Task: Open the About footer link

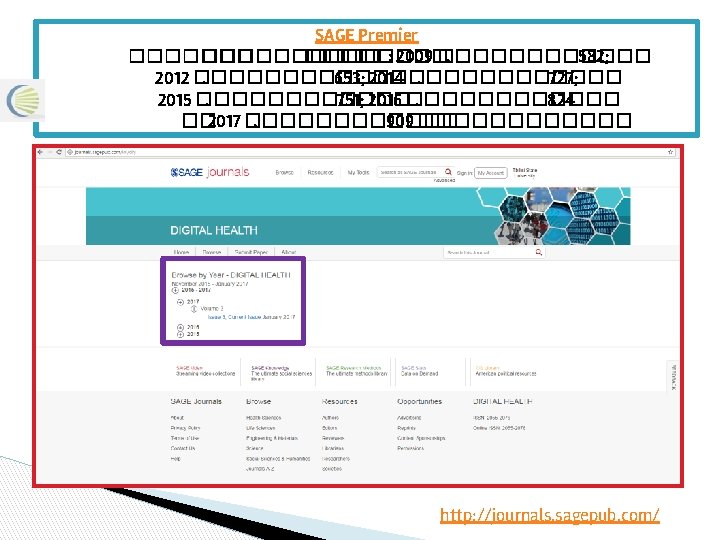Action: [177, 418]
